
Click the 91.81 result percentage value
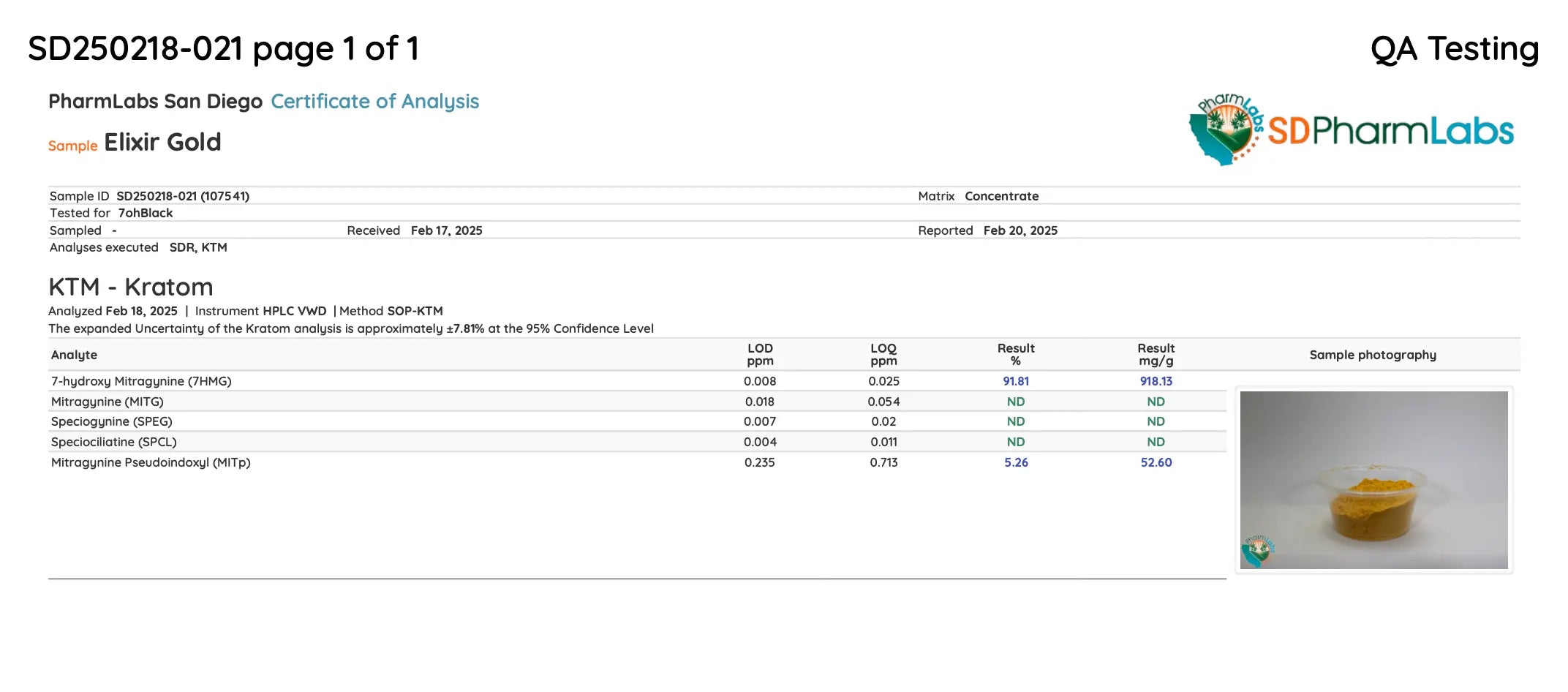(1016, 381)
